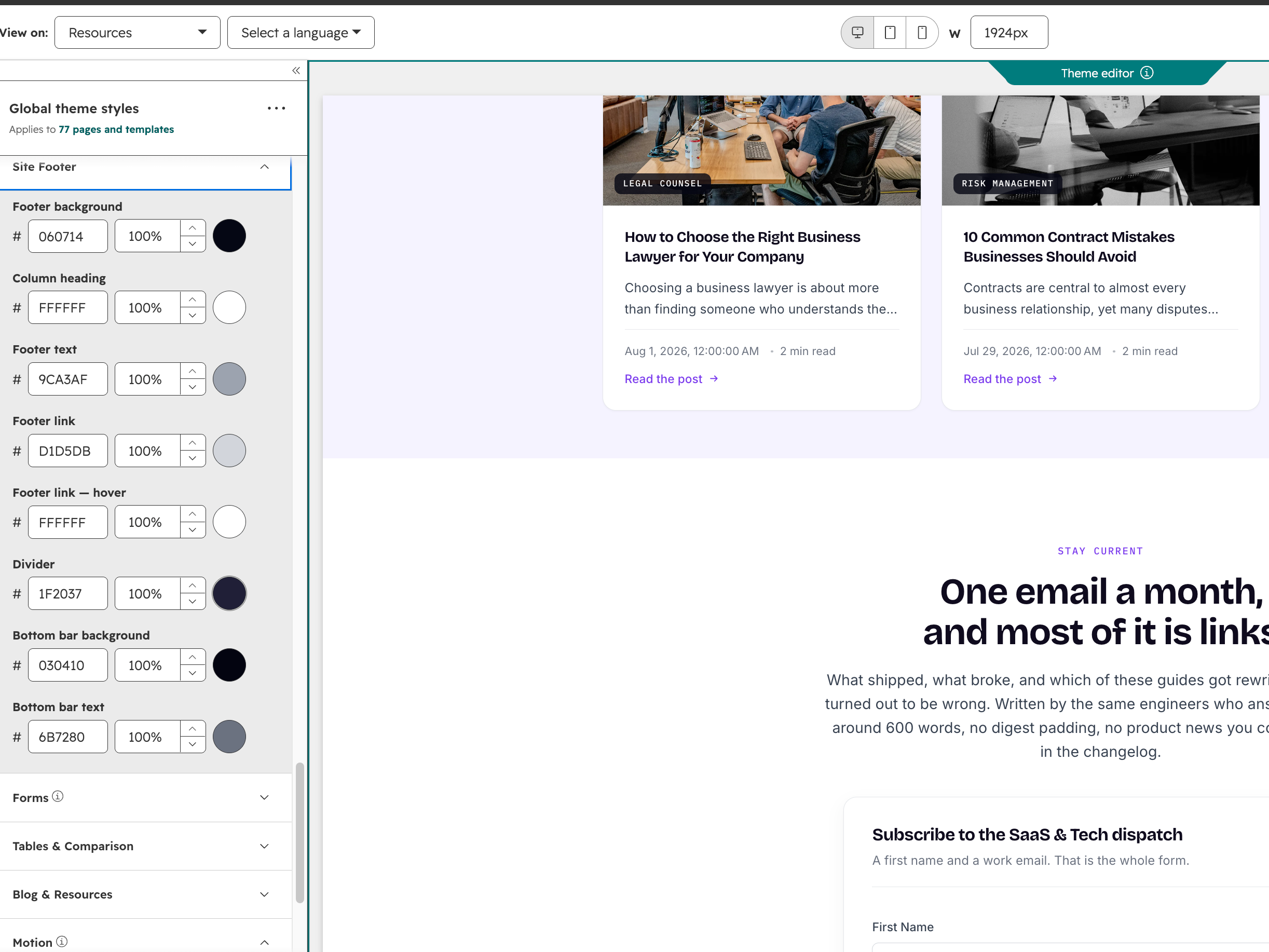Click the Motion info icon
1269x952 pixels.
(61, 941)
